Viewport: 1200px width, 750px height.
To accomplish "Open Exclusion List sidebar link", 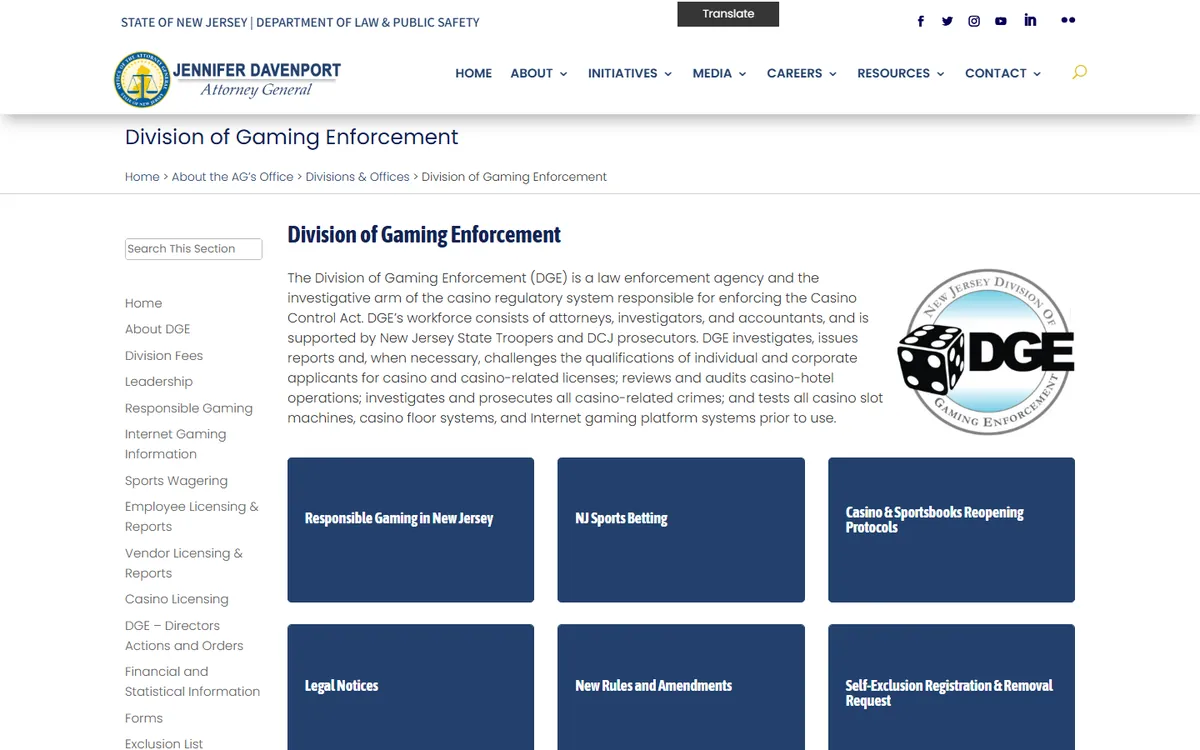I will coord(164,743).
